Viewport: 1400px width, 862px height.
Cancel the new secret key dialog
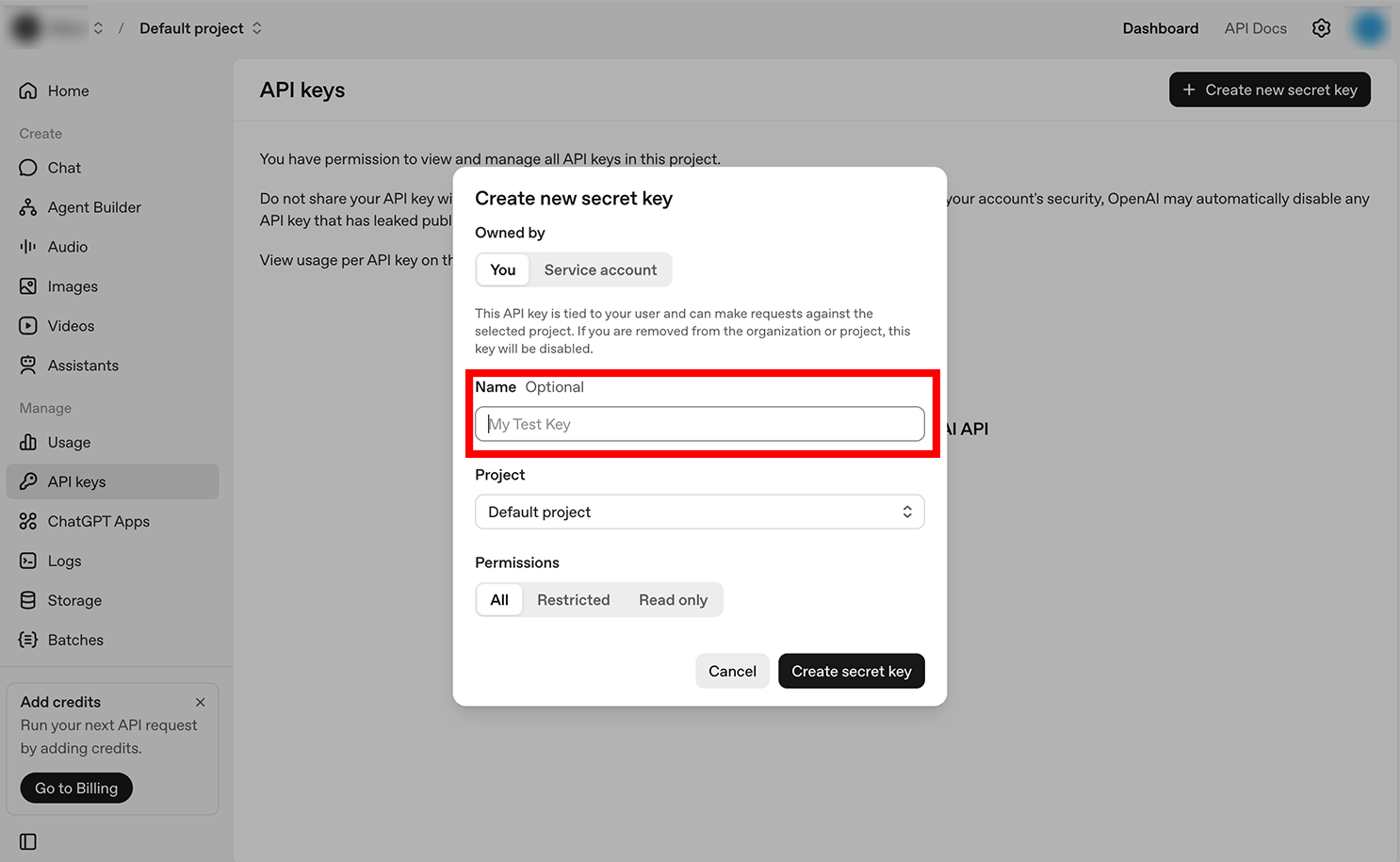pos(732,672)
